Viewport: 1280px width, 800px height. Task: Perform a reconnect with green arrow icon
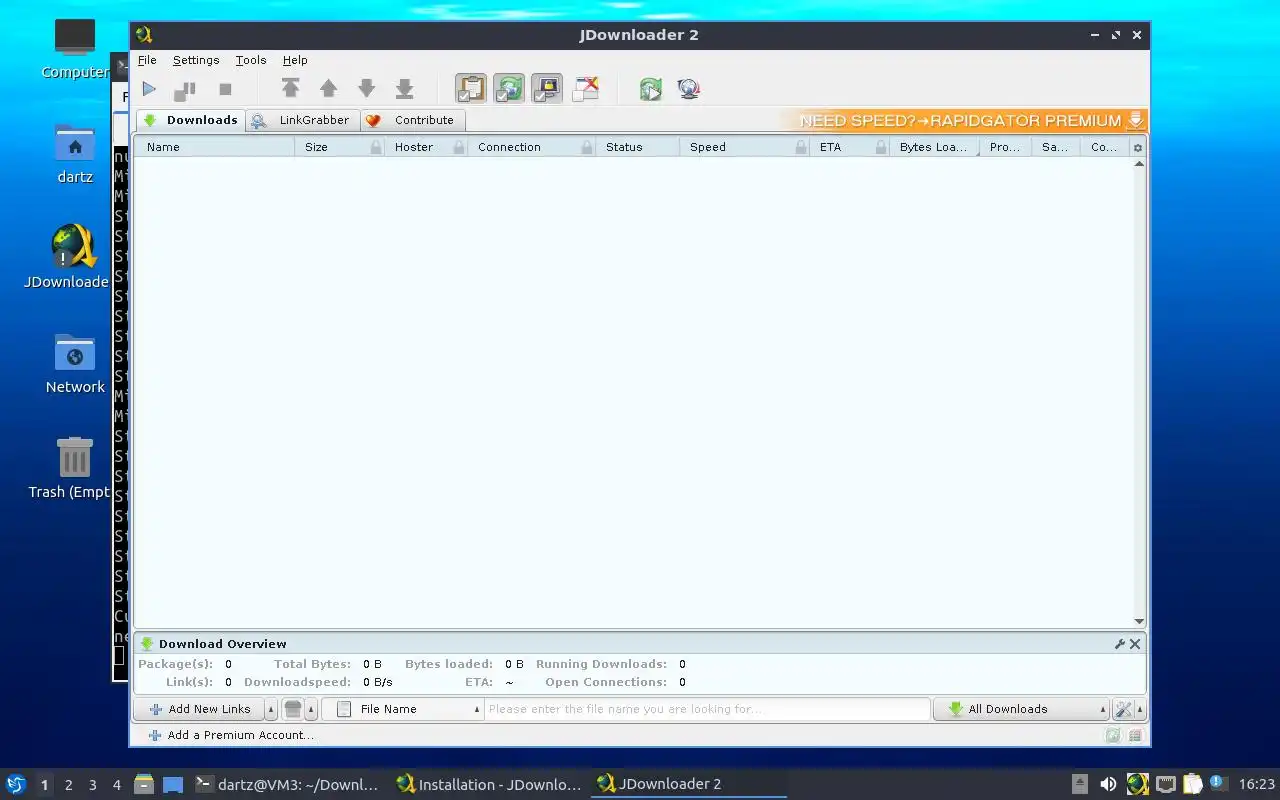pyautogui.click(x=651, y=89)
